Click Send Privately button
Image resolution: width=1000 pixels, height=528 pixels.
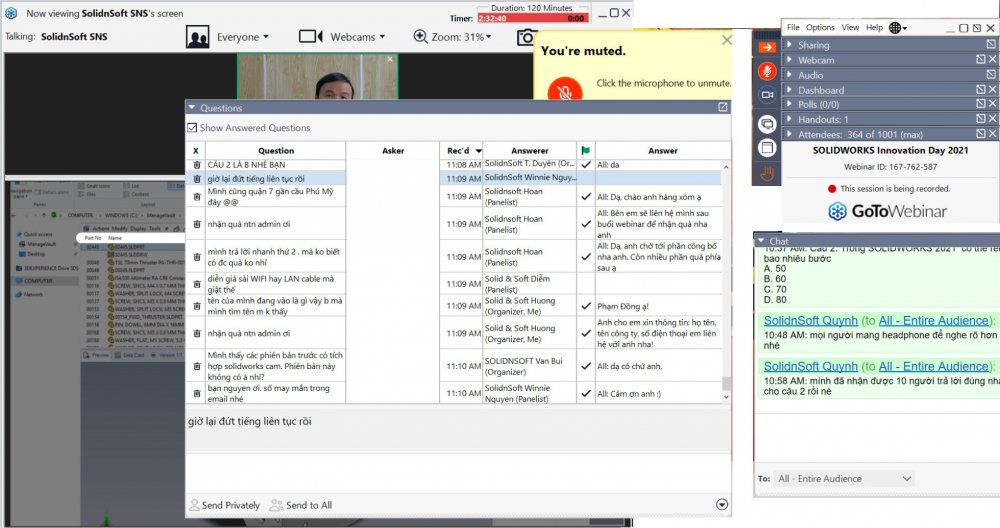pyautogui.click(x=224, y=505)
